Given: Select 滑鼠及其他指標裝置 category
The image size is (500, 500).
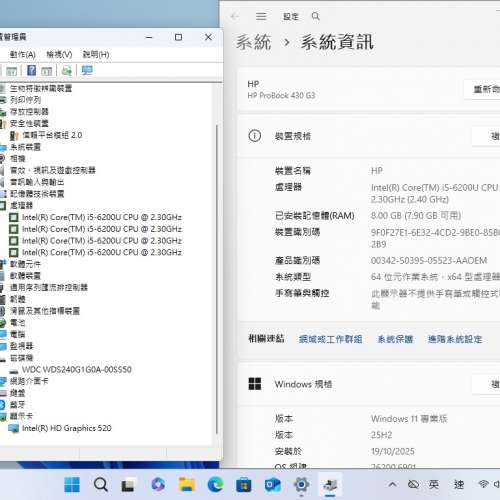Looking at the screenshot, I should pyautogui.click(x=45, y=311).
